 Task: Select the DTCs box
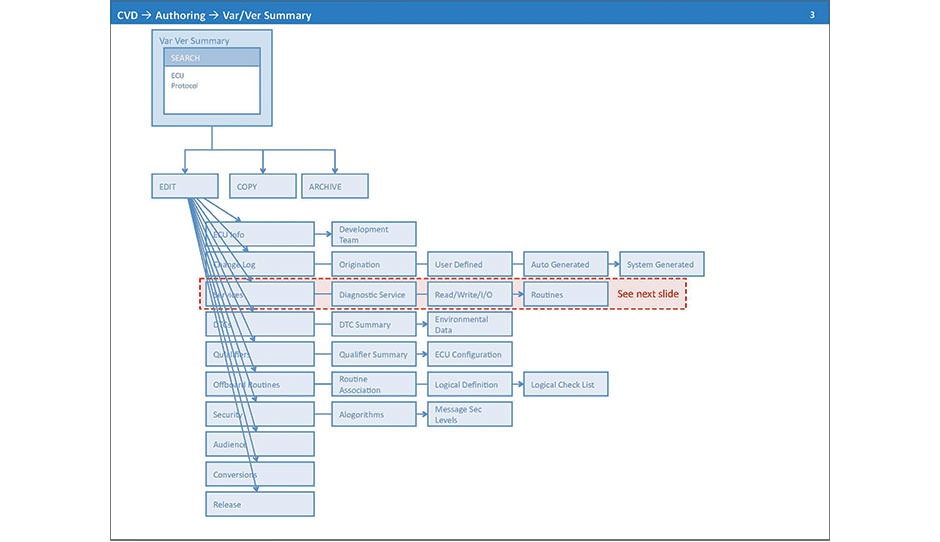(x=260, y=324)
